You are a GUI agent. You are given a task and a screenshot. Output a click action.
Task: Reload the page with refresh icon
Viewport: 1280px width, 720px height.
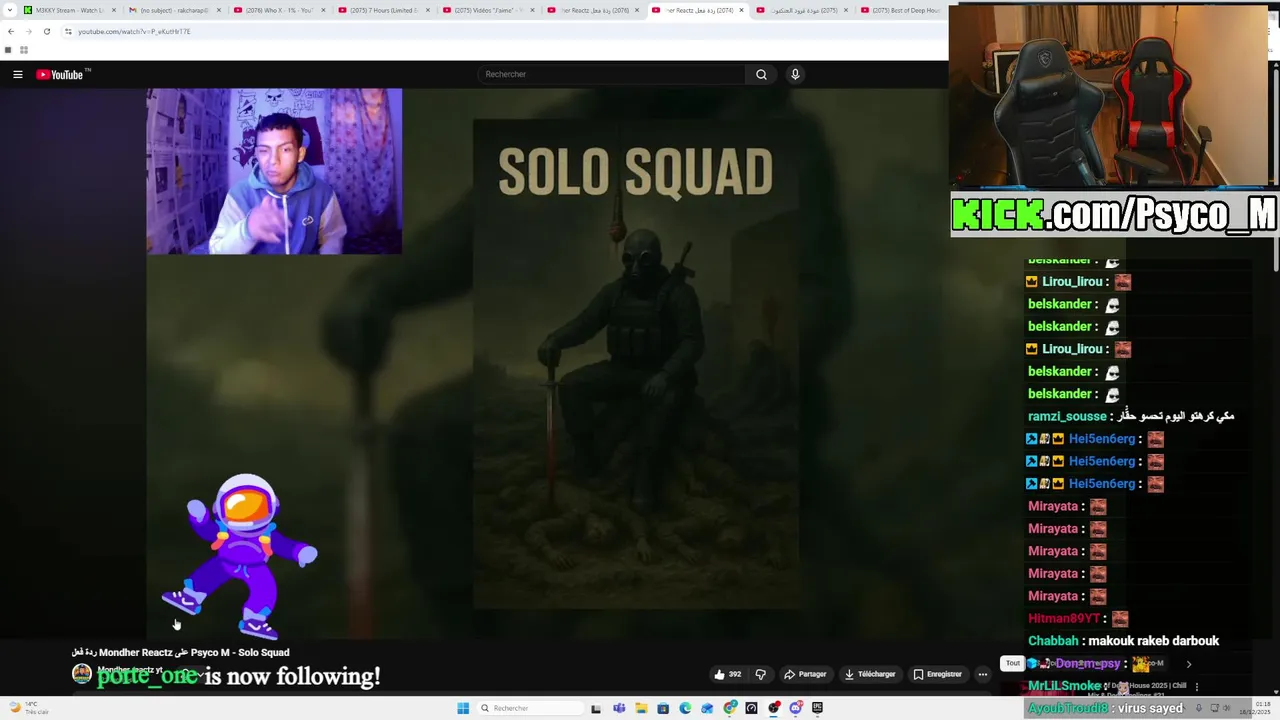(46, 31)
